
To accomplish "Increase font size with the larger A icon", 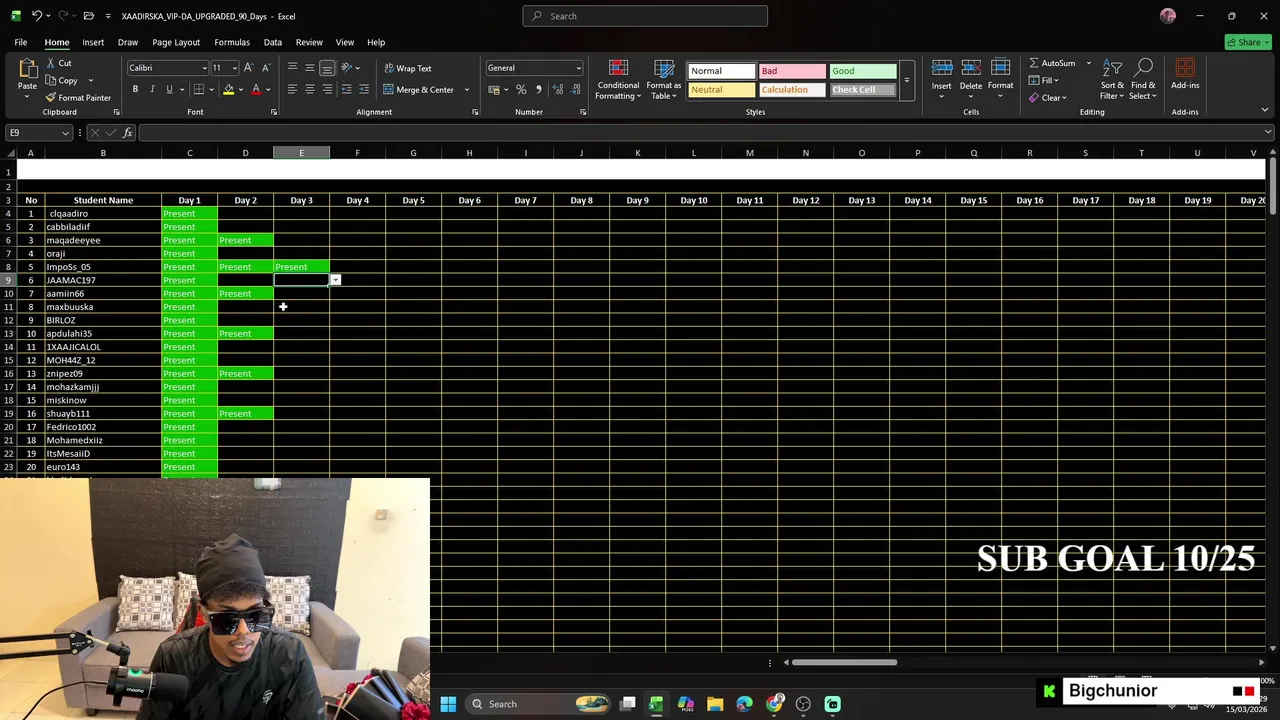I will point(249,68).
